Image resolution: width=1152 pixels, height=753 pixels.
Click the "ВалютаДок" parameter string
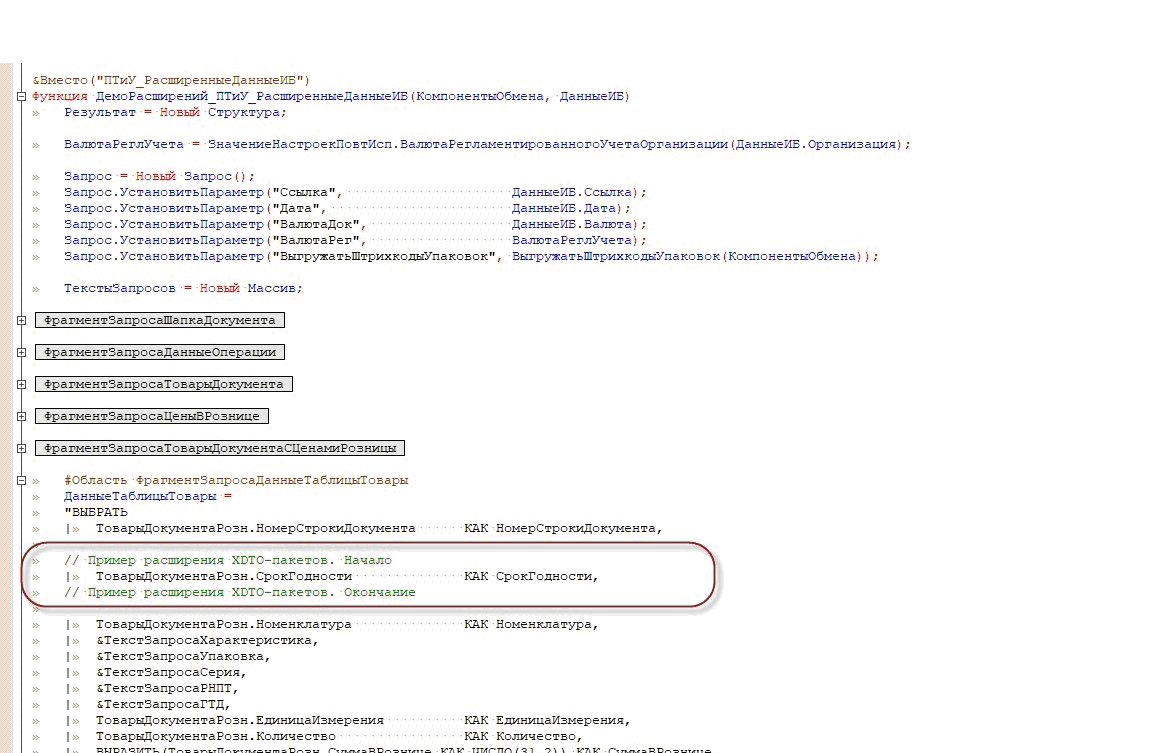(316, 224)
